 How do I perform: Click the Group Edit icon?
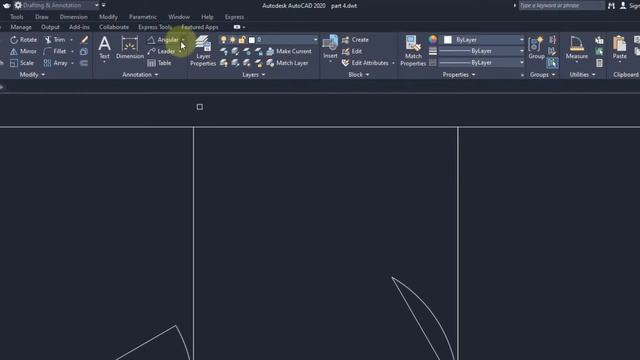(x=552, y=51)
